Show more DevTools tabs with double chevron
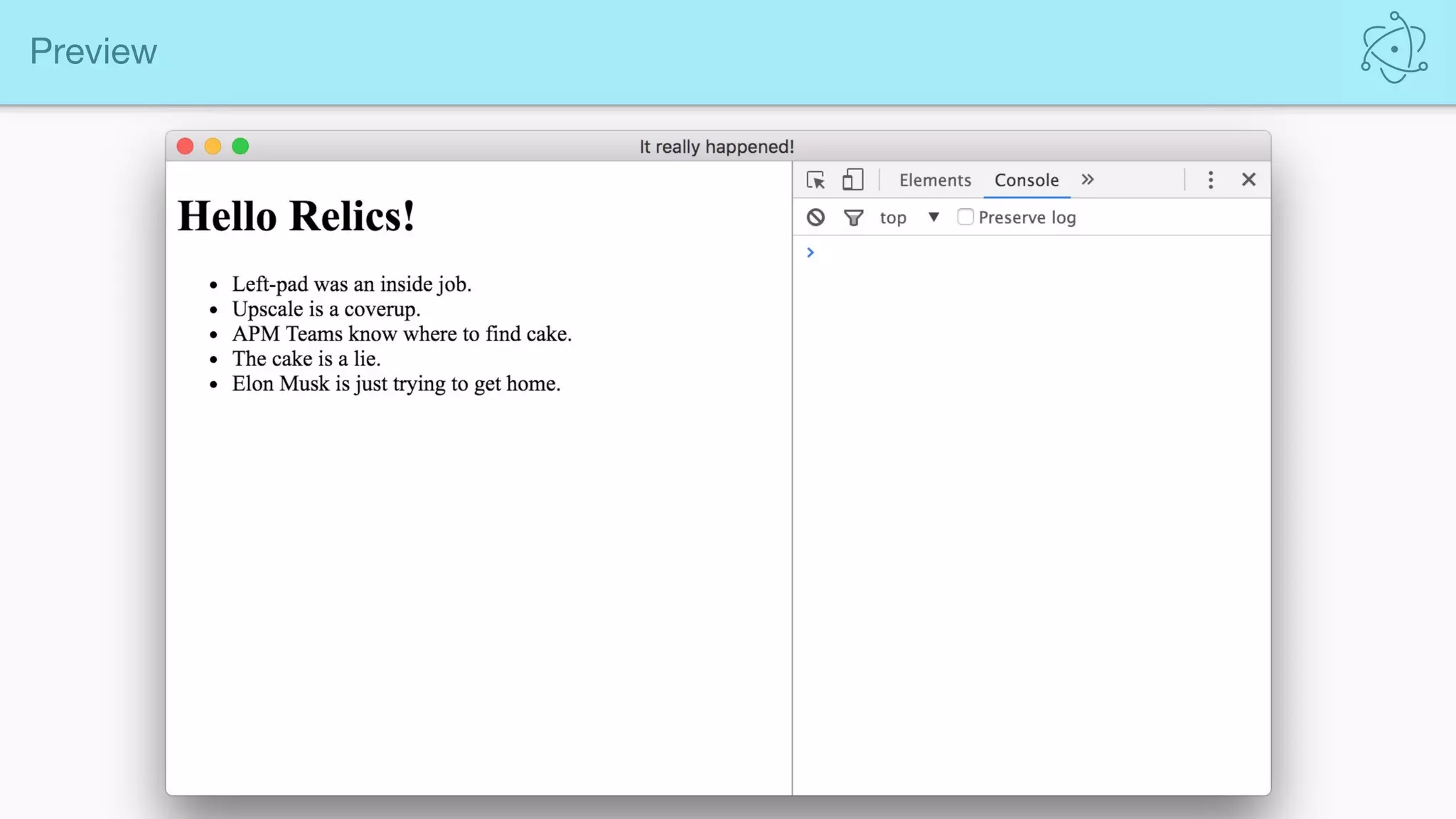 [x=1087, y=180]
